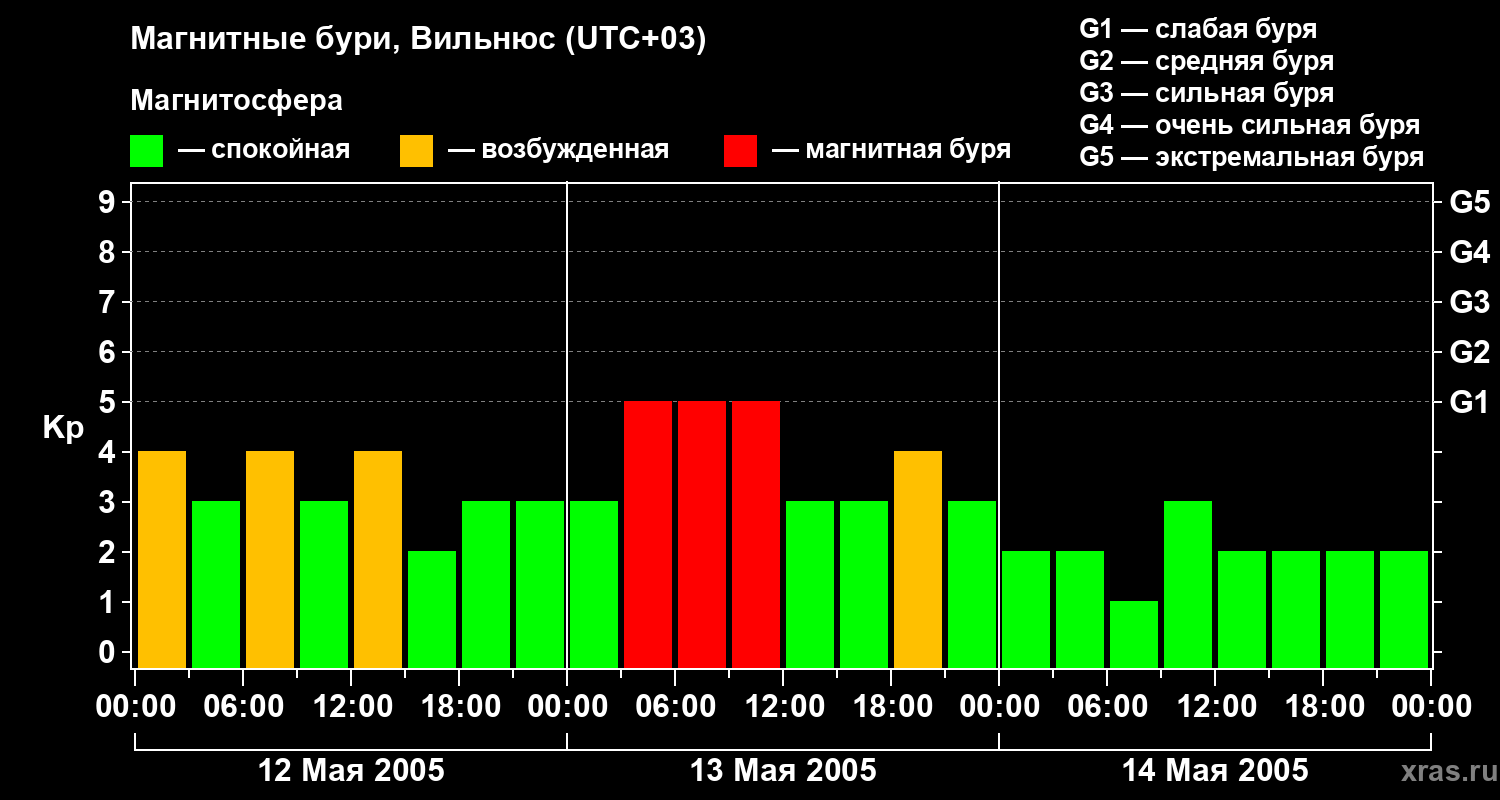Screen dimensions: 1500x800
Task: Click the 'Магнитосфера' subtitle
Action: 236,100
